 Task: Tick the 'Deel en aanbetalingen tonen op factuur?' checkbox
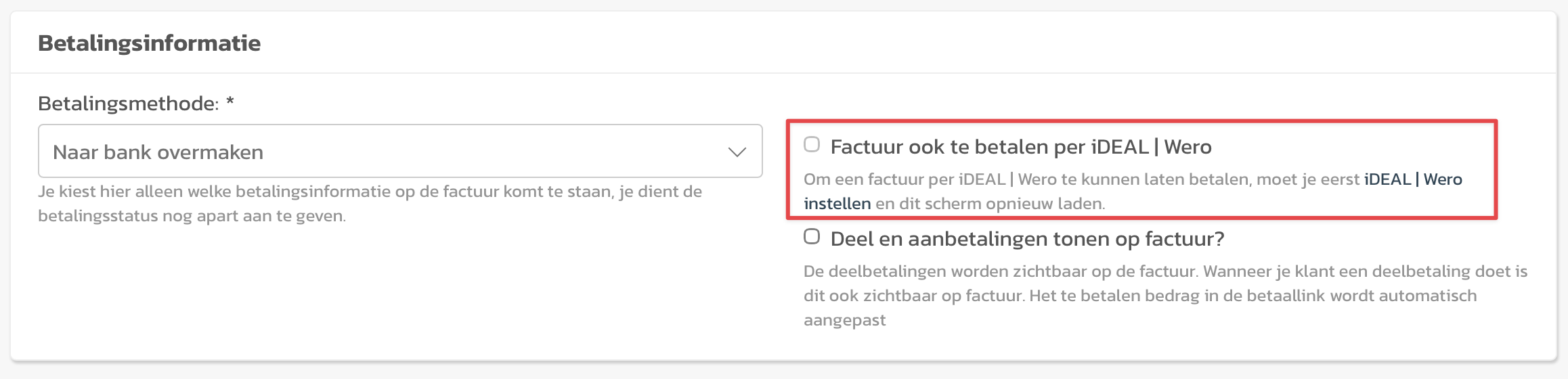coord(812,236)
